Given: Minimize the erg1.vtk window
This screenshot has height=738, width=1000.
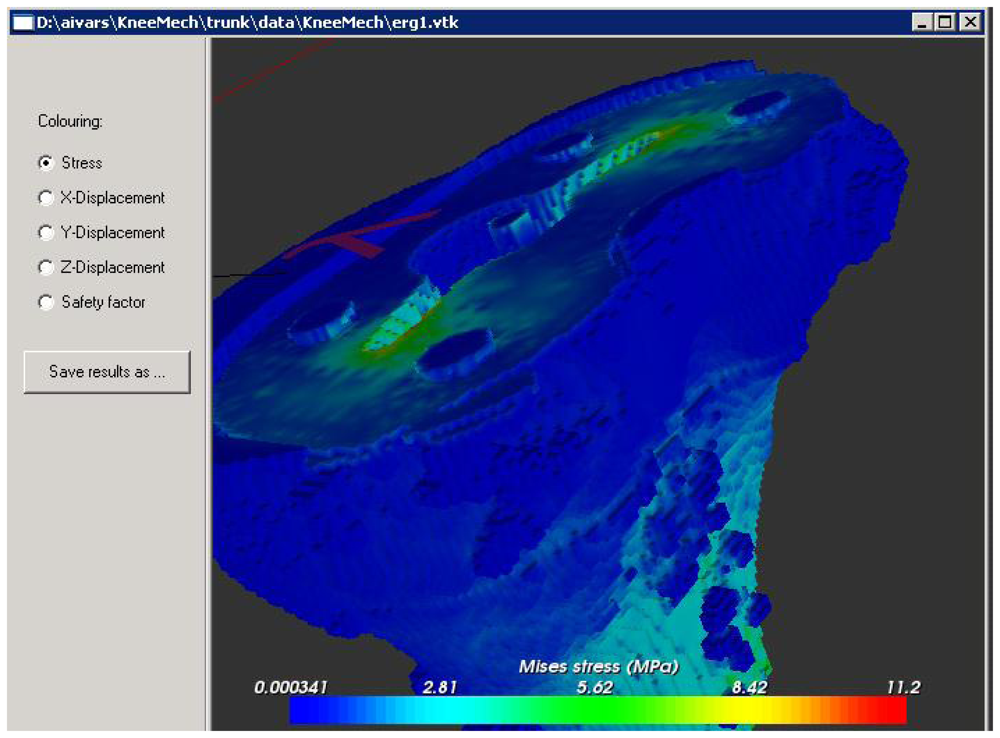Looking at the screenshot, I should coord(923,22).
